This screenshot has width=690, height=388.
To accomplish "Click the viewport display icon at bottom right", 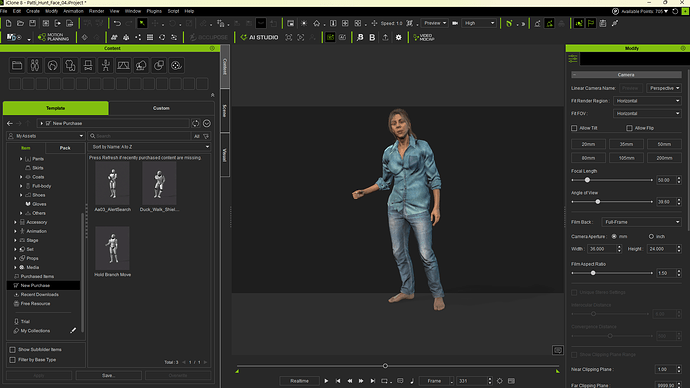I will (558, 350).
